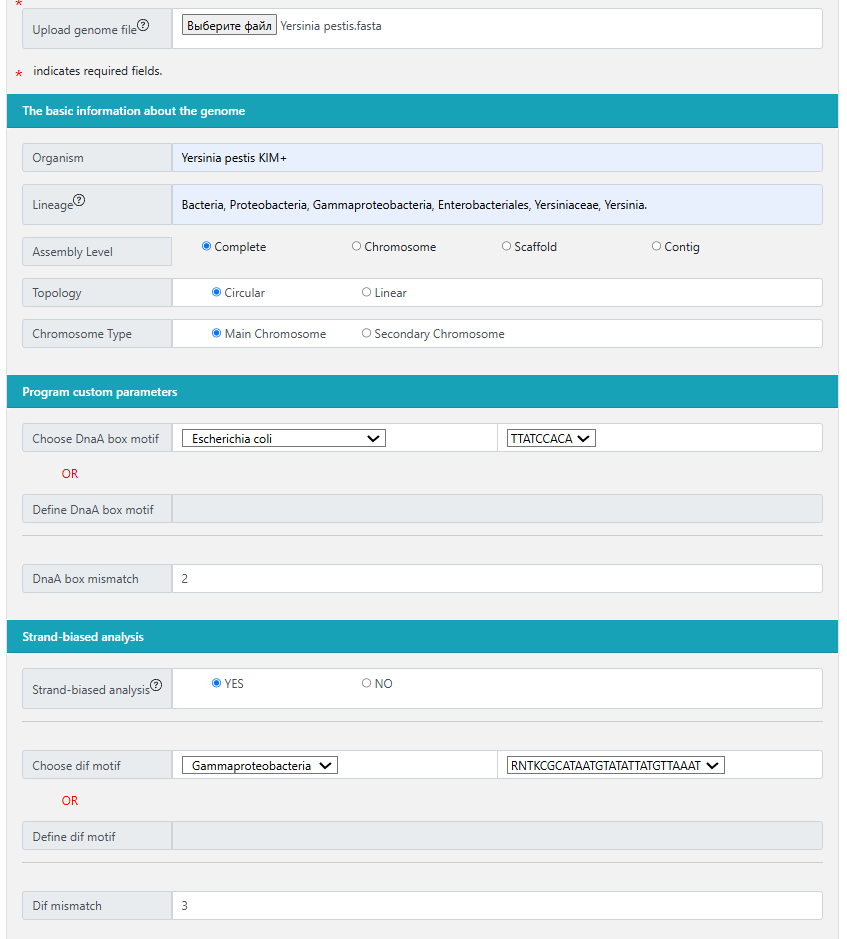This screenshot has width=847, height=939.
Task: Select Main Chromosome type
Action: tap(216, 333)
